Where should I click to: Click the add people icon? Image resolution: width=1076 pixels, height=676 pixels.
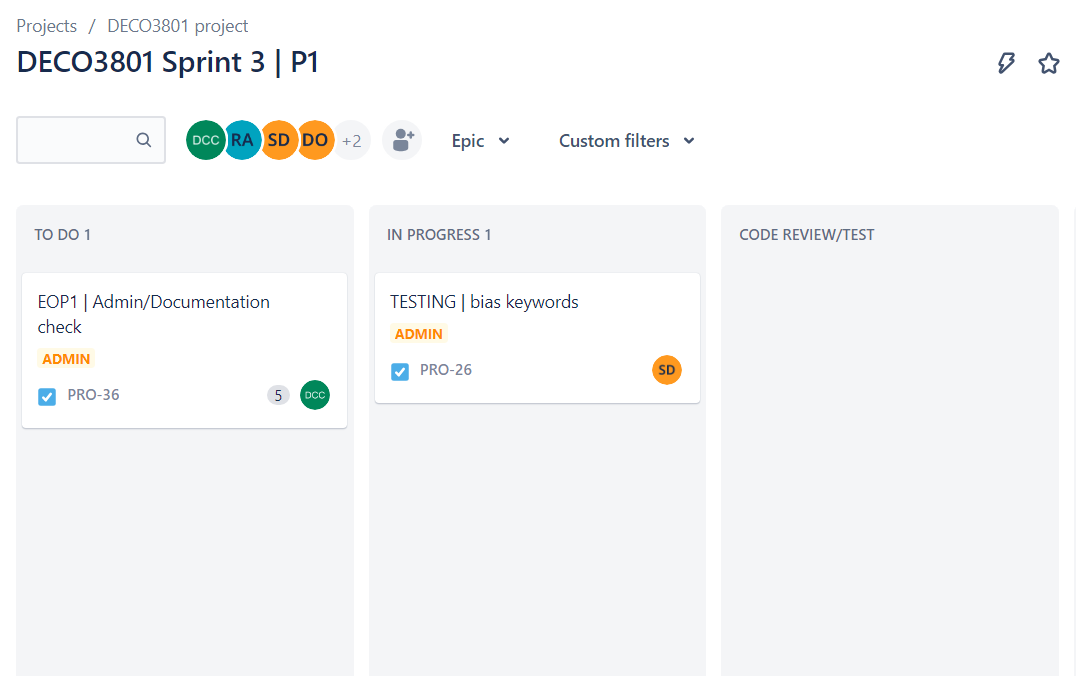point(402,140)
